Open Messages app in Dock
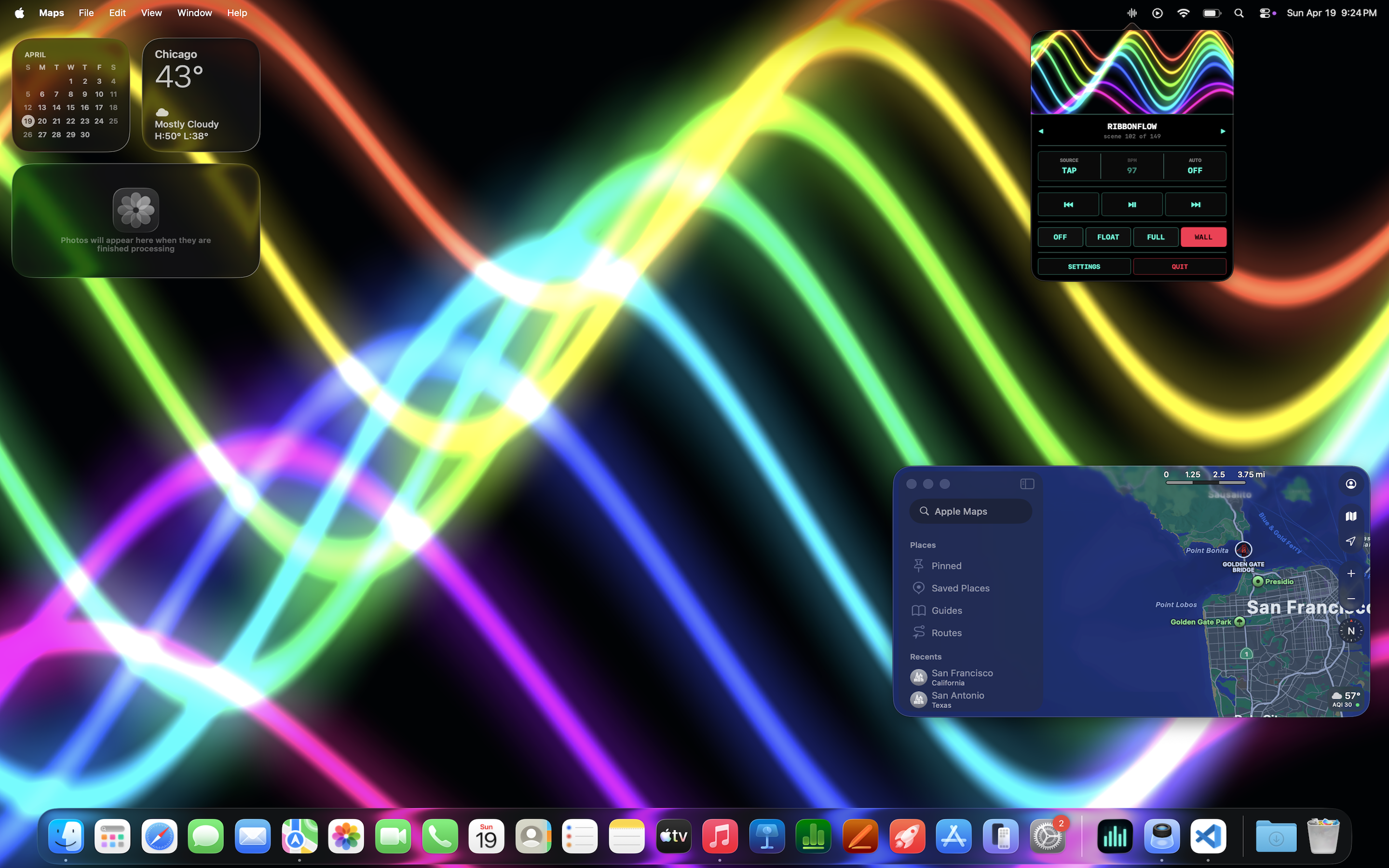 pyautogui.click(x=206, y=837)
